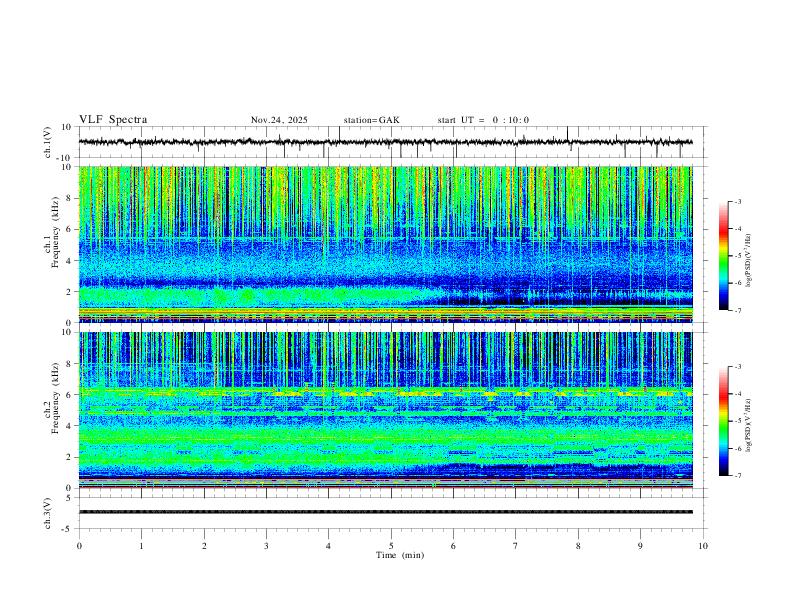Click the "-7" tick on ch.1 colorbar

point(738,311)
